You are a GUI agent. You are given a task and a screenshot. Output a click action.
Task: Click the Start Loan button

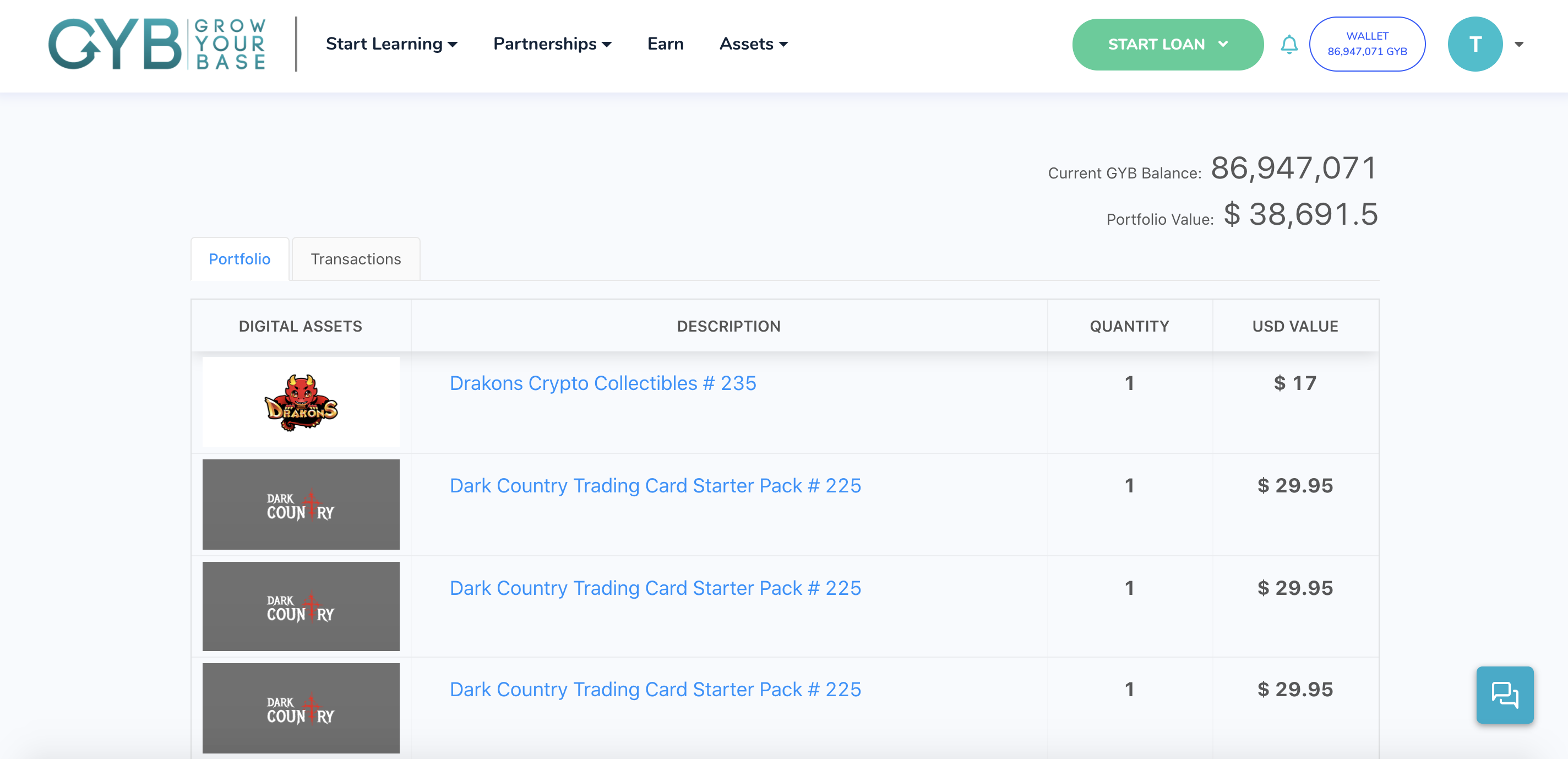click(1157, 44)
